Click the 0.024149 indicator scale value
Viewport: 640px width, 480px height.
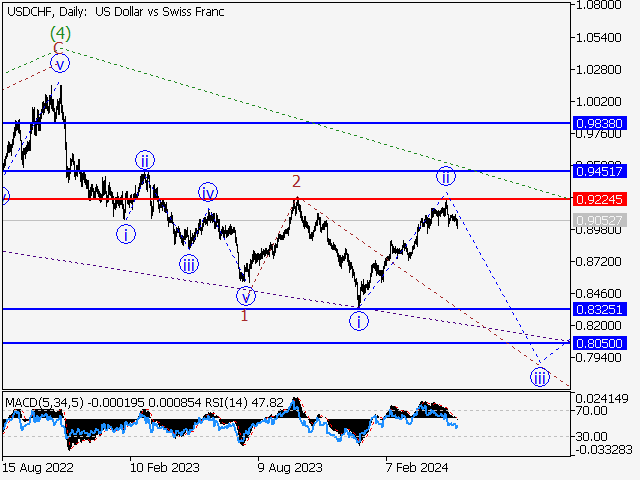coord(602,398)
